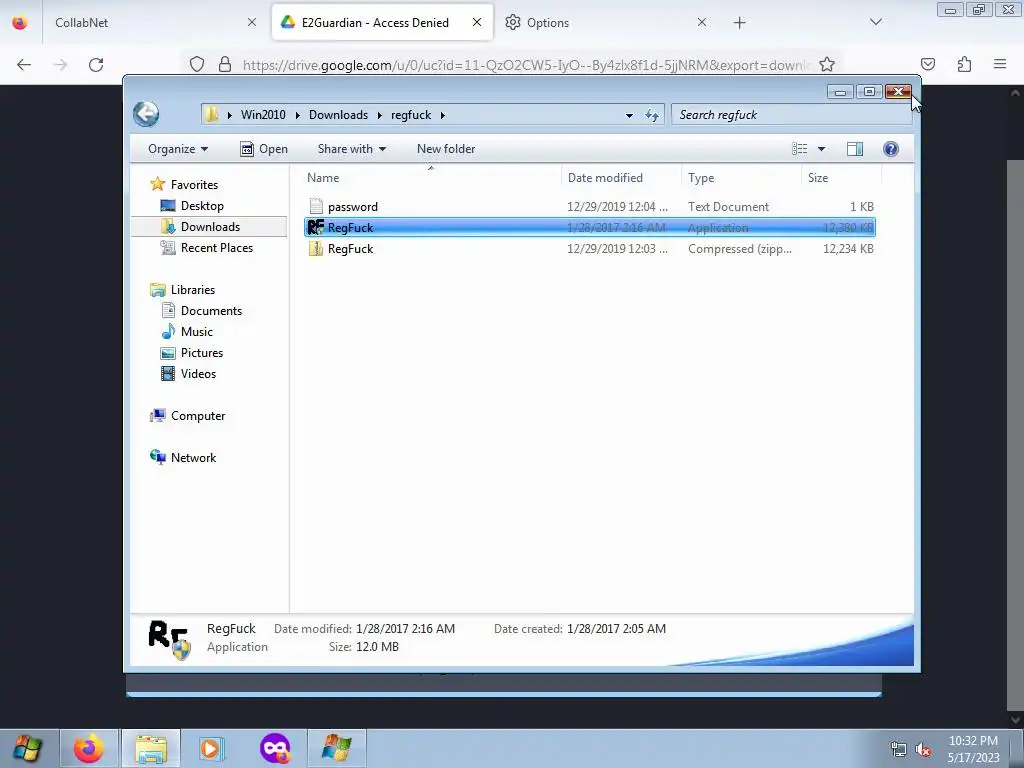Click the password file name
This screenshot has width=1024, height=768.
[x=353, y=207]
